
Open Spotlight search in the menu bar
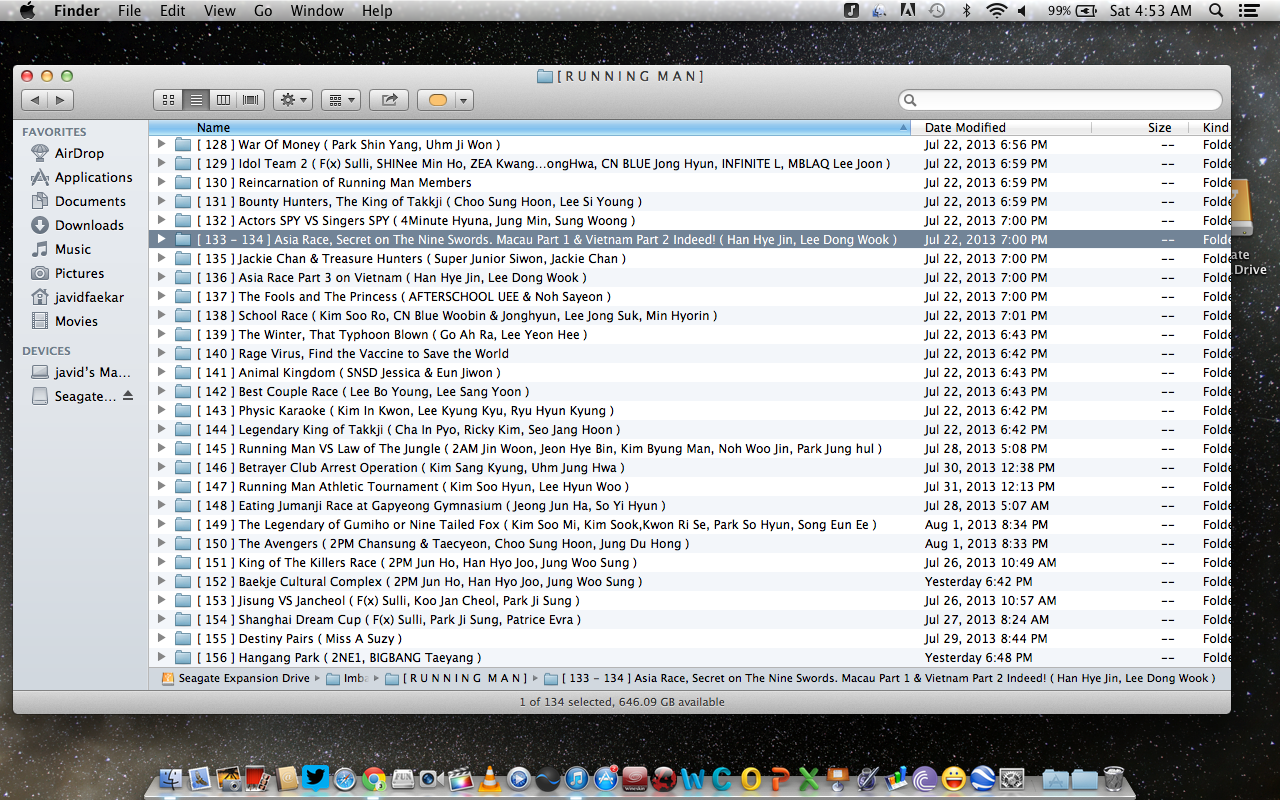click(1216, 11)
